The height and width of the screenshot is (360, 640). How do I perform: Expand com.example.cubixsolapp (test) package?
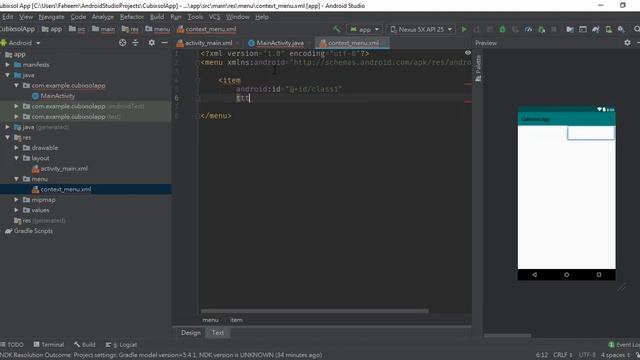pyautogui.click(x=16, y=116)
